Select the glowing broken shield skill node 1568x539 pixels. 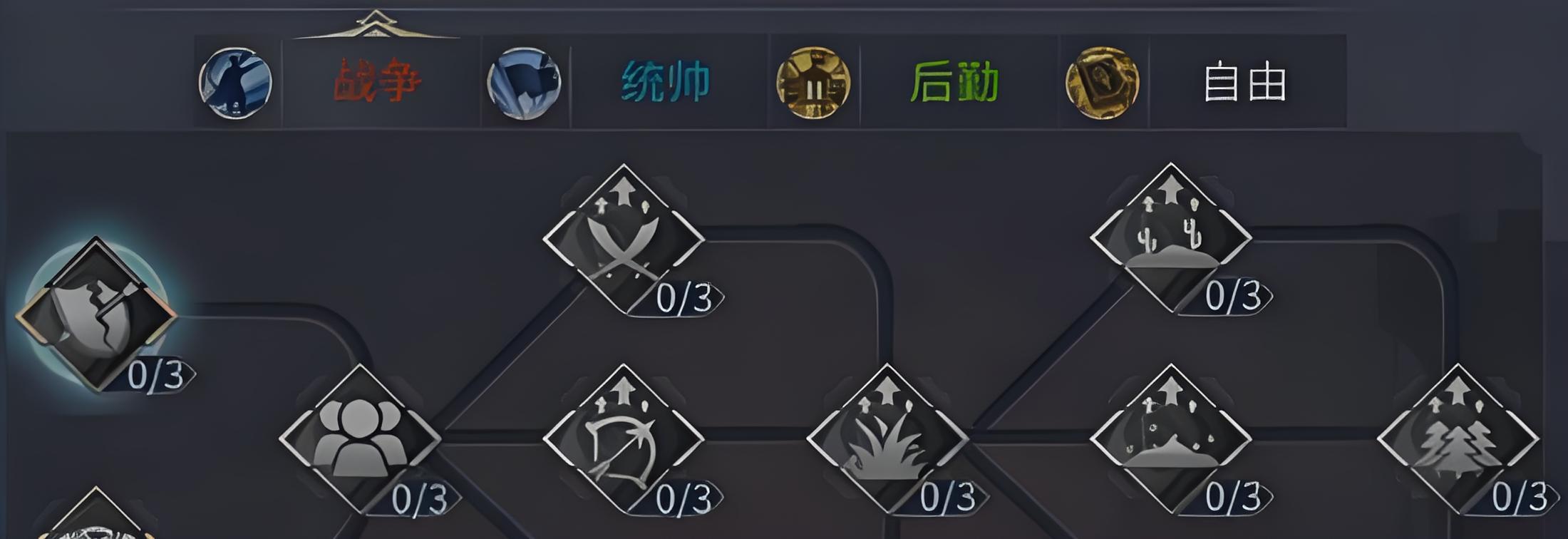(96, 314)
